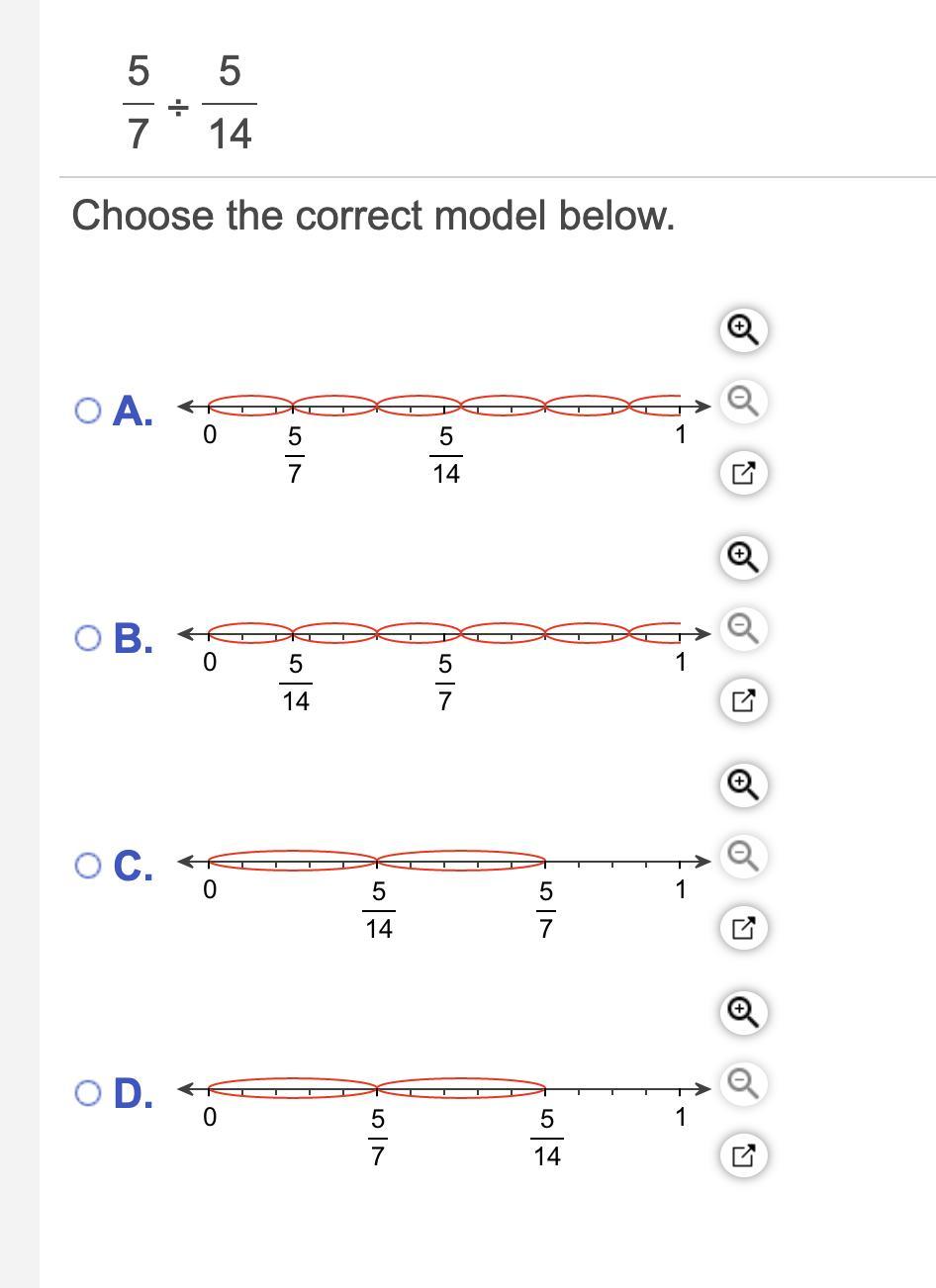Zoom in on option D's number line
The height and width of the screenshot is (1288, 936).
[x=743, y=1012]
